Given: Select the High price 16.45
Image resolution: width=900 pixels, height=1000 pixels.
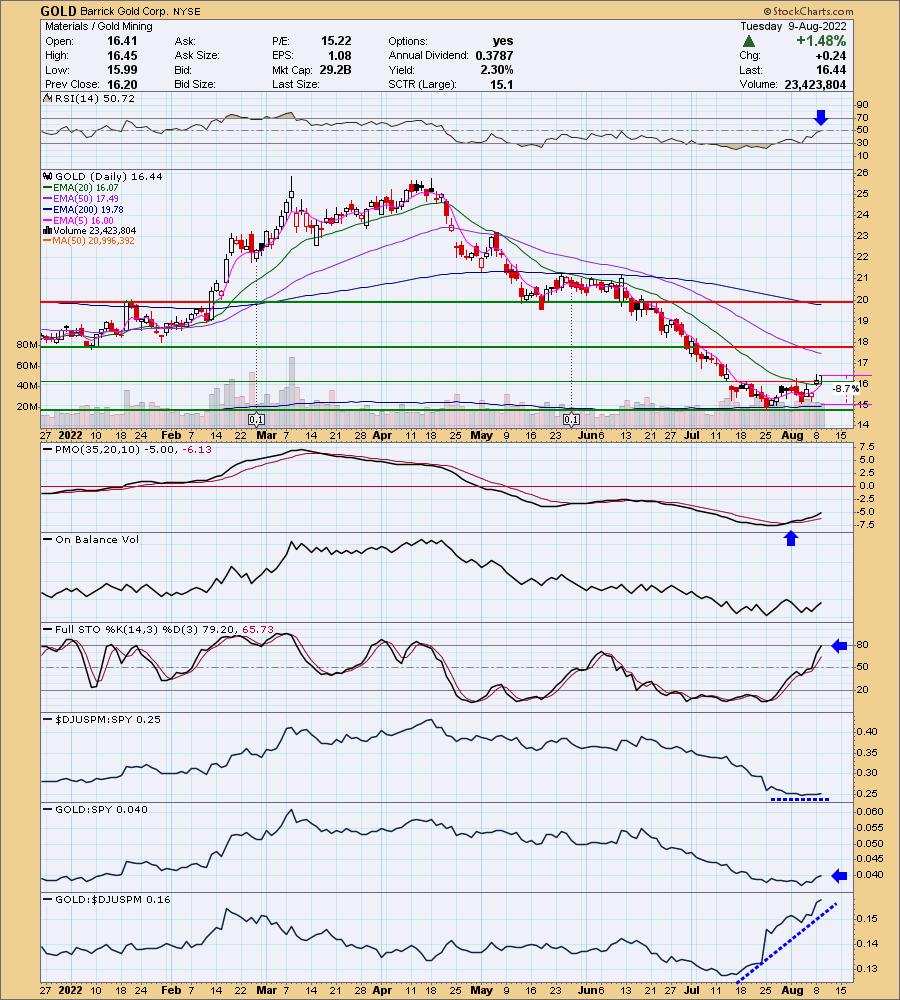Looking at the screenshot, I should click(122, 55).
